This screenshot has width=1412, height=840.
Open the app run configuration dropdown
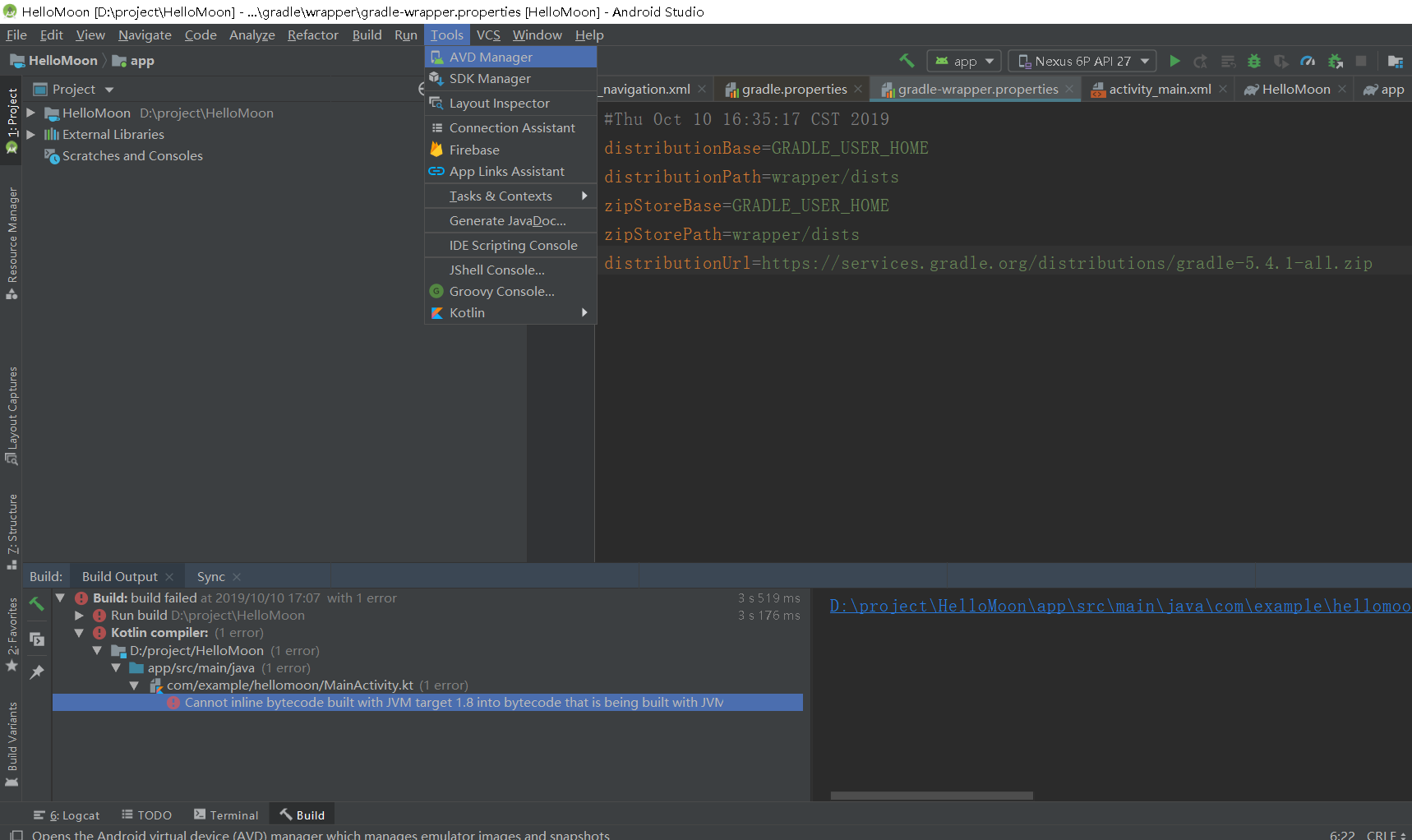tap(963, 61)
